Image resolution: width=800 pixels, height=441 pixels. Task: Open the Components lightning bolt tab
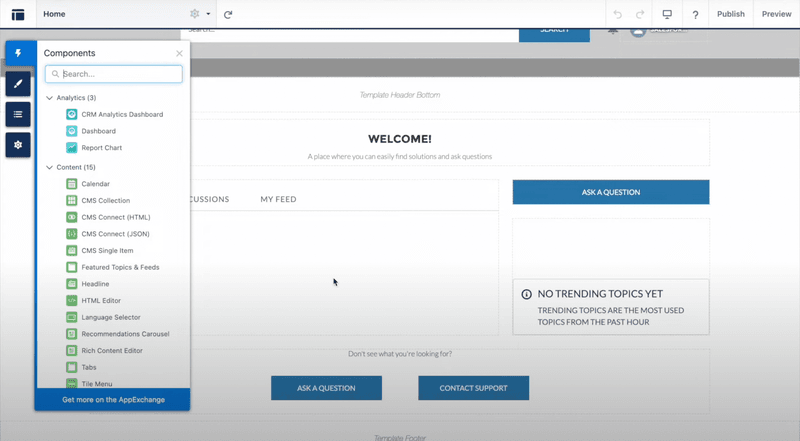[x=17, y=54]
